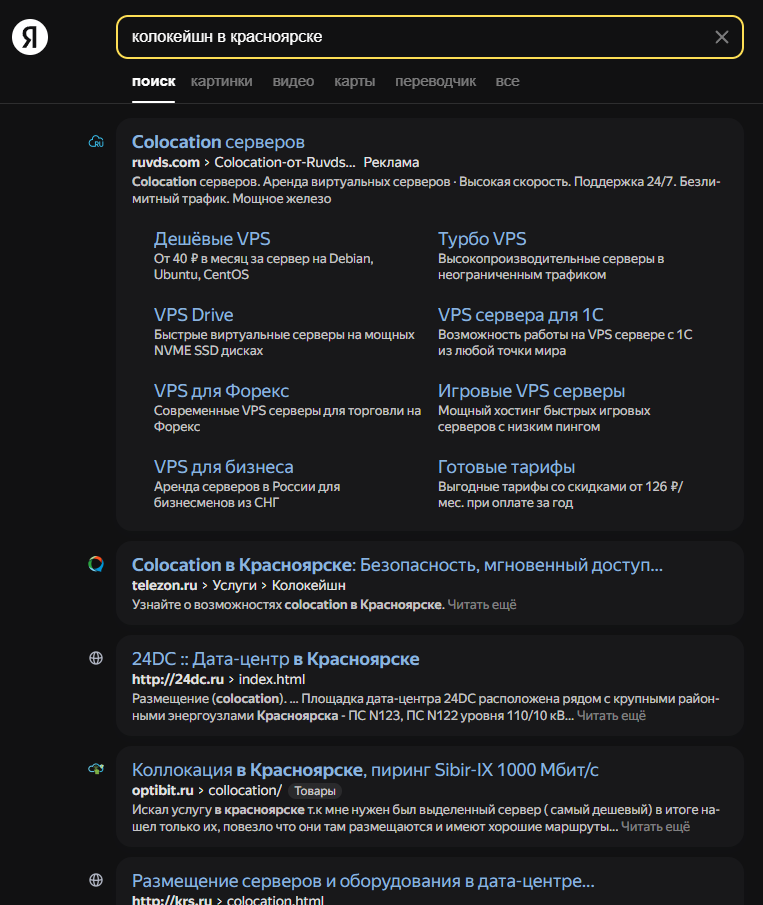Click the ruvds.com ad favicon

point(96,142)
